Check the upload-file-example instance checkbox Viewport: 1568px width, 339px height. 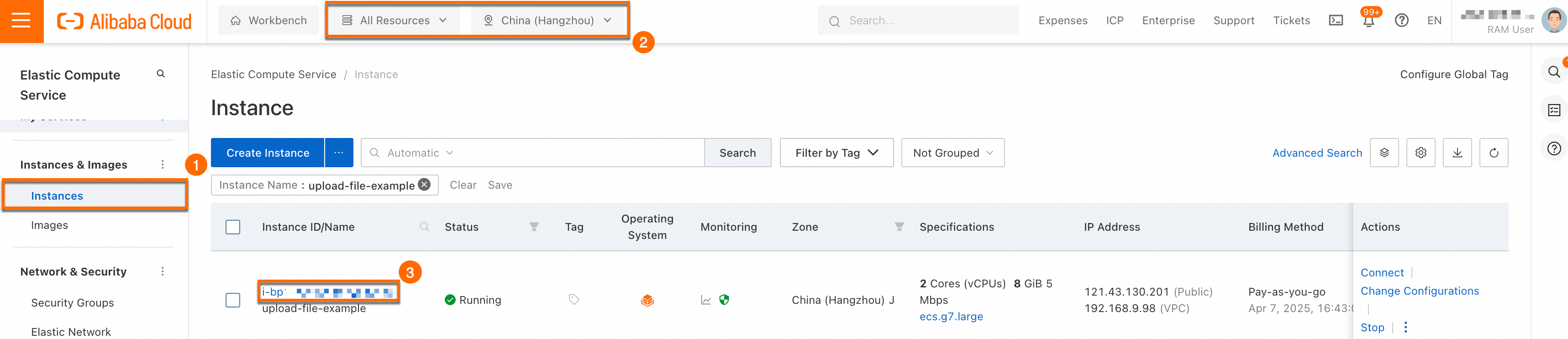[x=232, y=300]
